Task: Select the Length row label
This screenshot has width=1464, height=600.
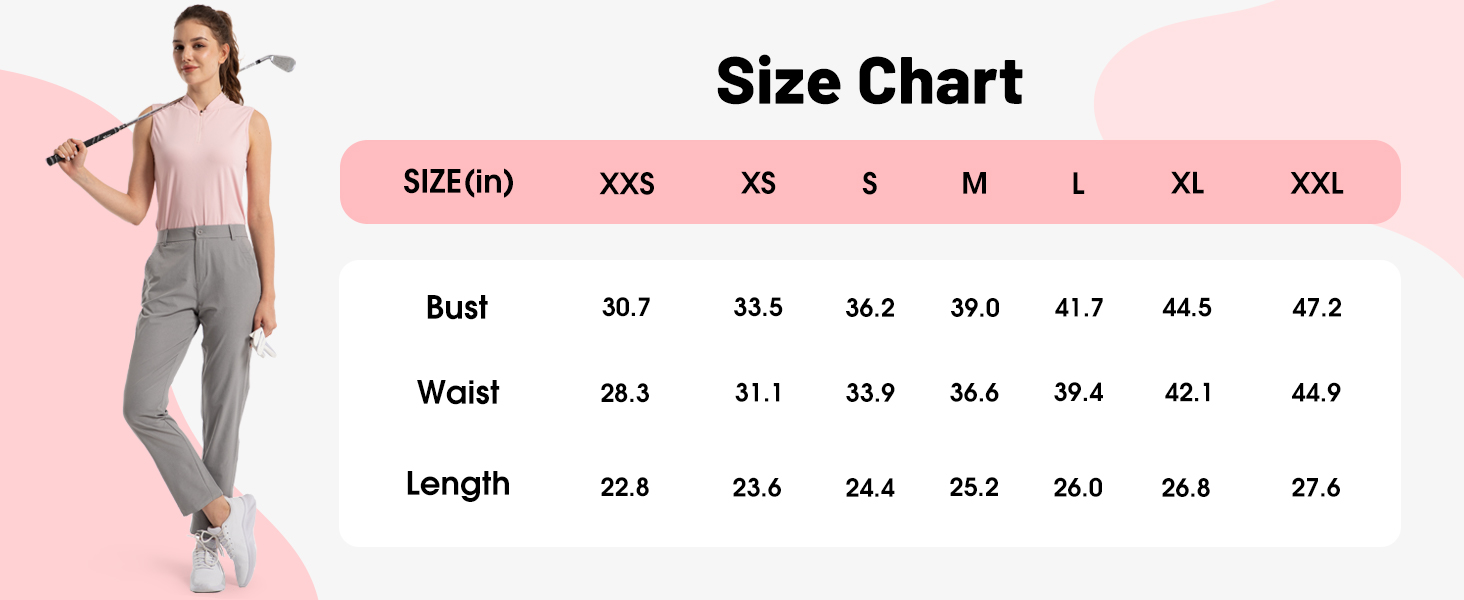Action: tap(458, 485)
